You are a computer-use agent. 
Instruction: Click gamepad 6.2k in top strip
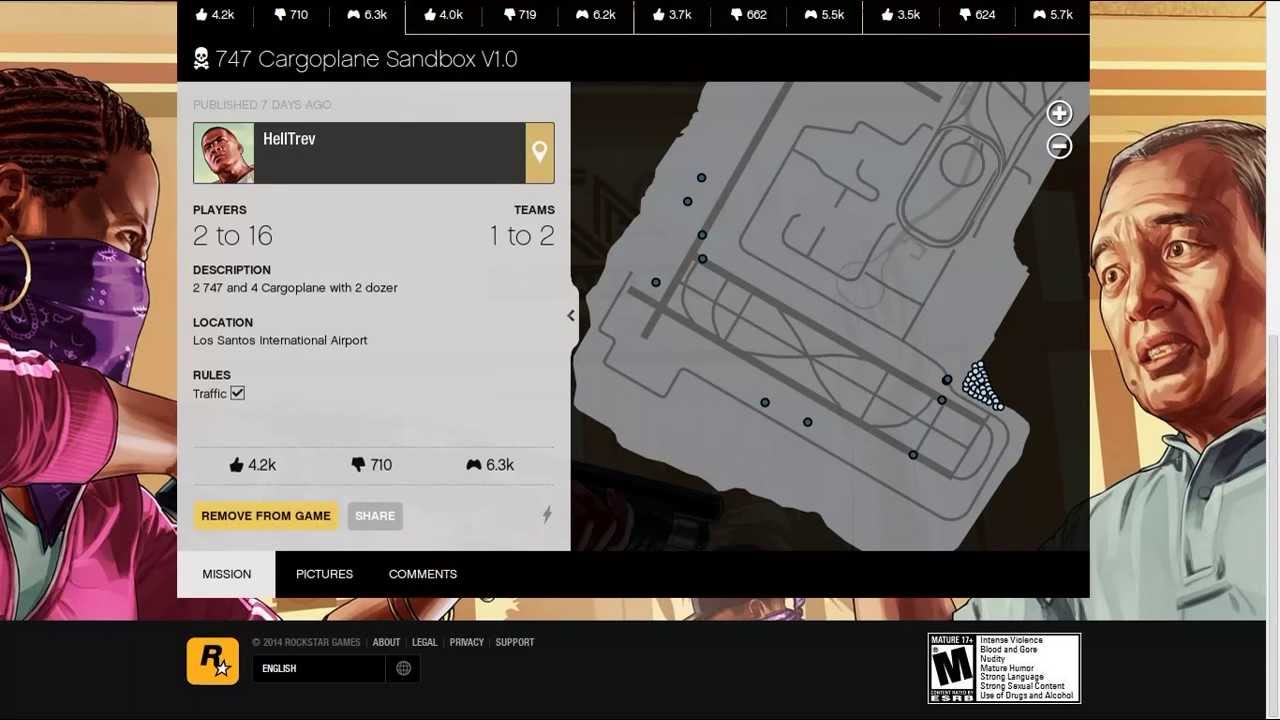click(595, 15)
